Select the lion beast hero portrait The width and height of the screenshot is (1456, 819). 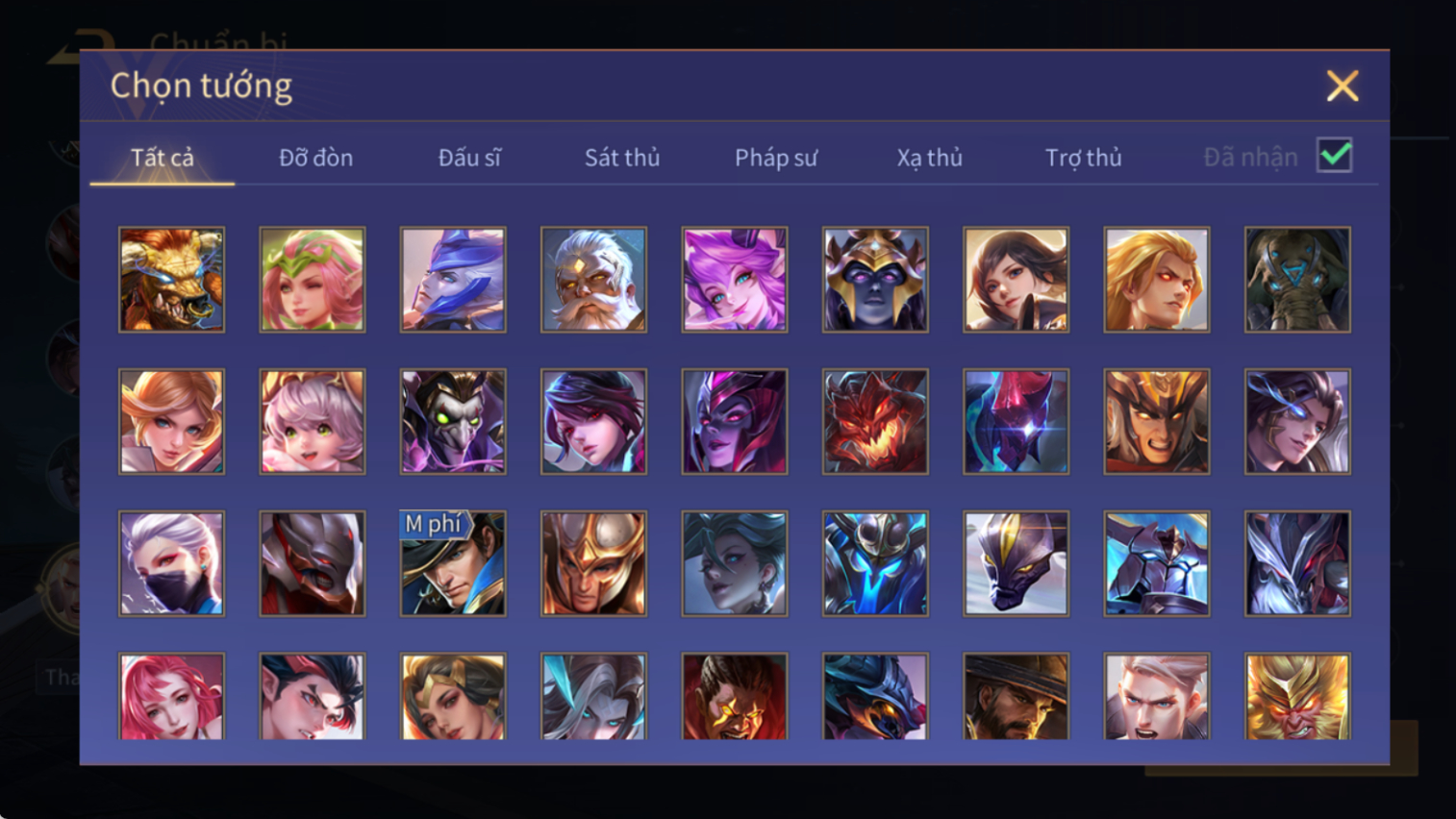point(171,280)
